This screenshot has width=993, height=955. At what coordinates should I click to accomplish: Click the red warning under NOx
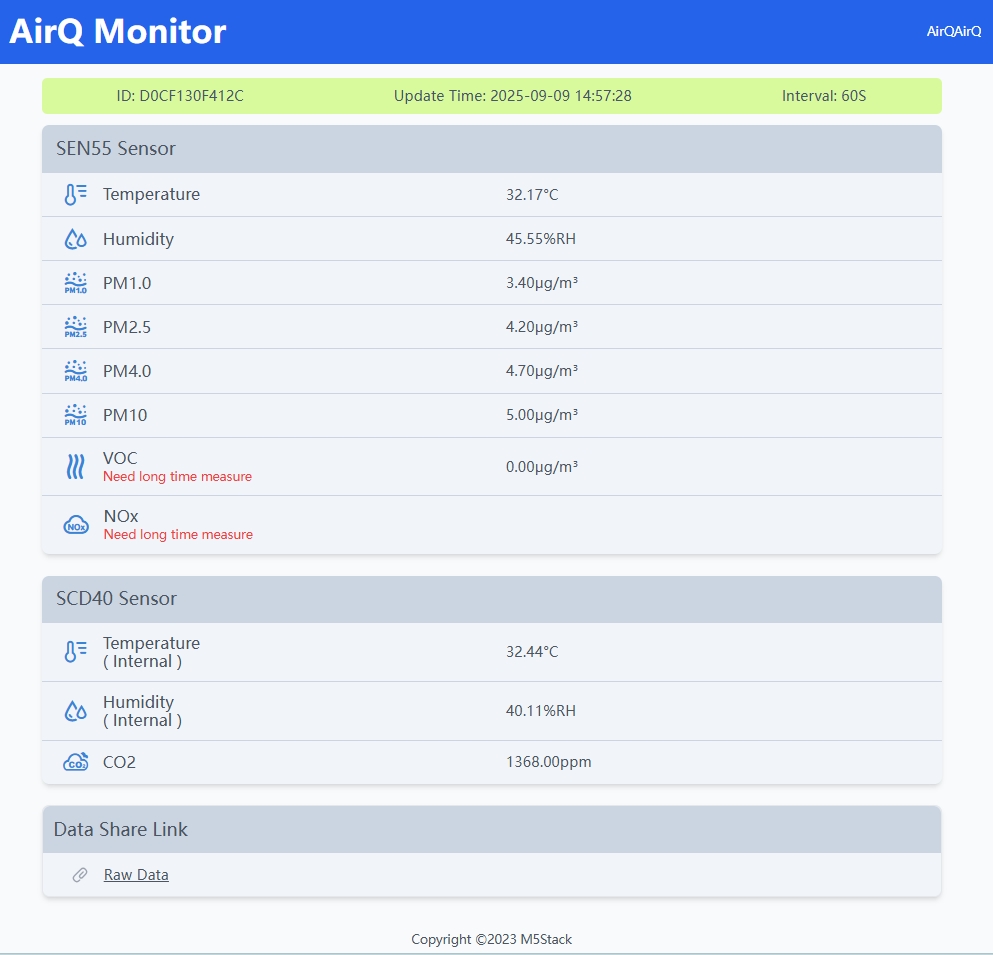pos(178,534)
